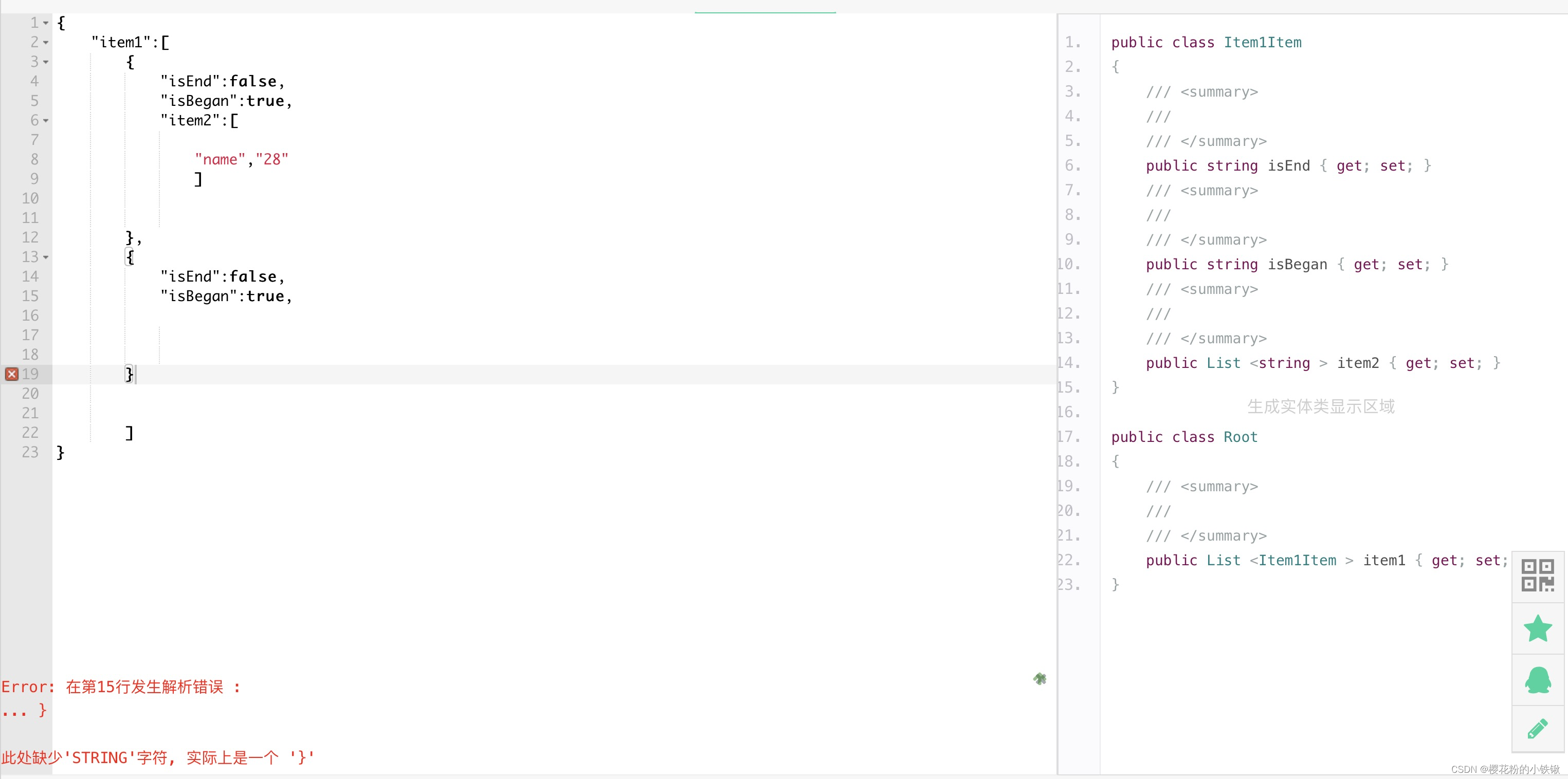Screen dimensions: 1568x779
Task: Collapse the object fold arrow on line 13
Action: point(46,257)
